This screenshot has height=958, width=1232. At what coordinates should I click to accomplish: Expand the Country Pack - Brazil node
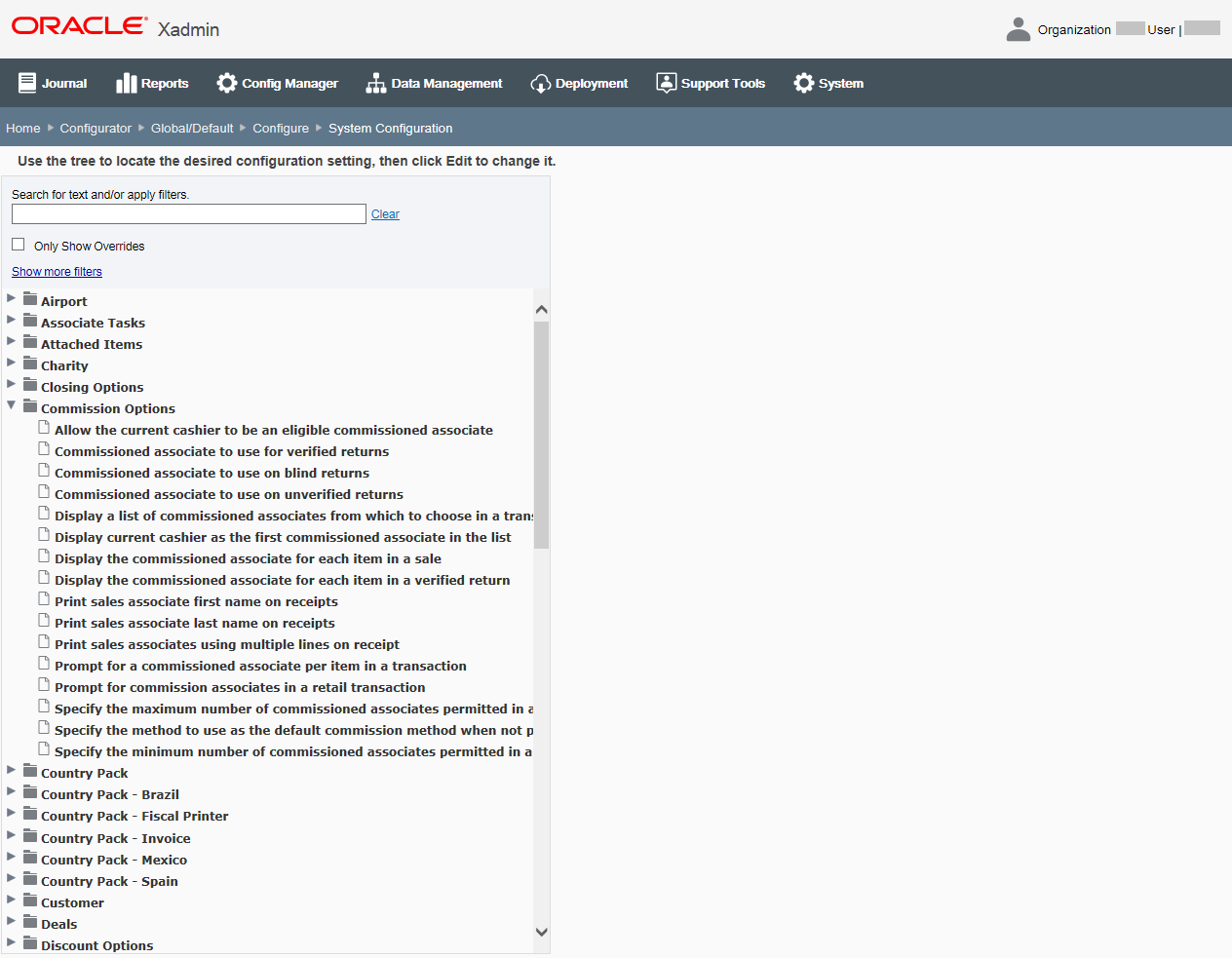(11, 793)
